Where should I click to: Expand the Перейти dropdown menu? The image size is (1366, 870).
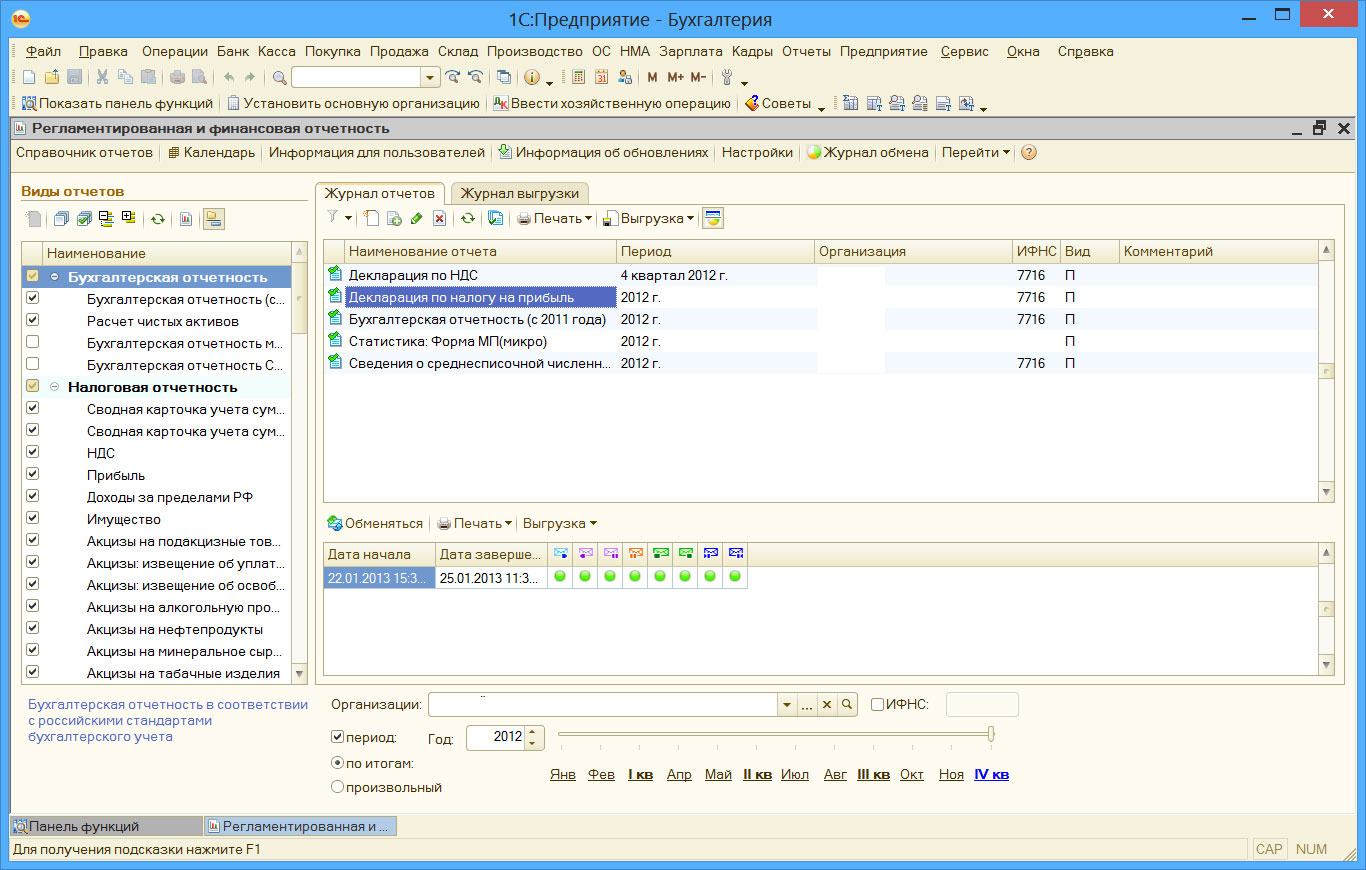coord(976,153)
